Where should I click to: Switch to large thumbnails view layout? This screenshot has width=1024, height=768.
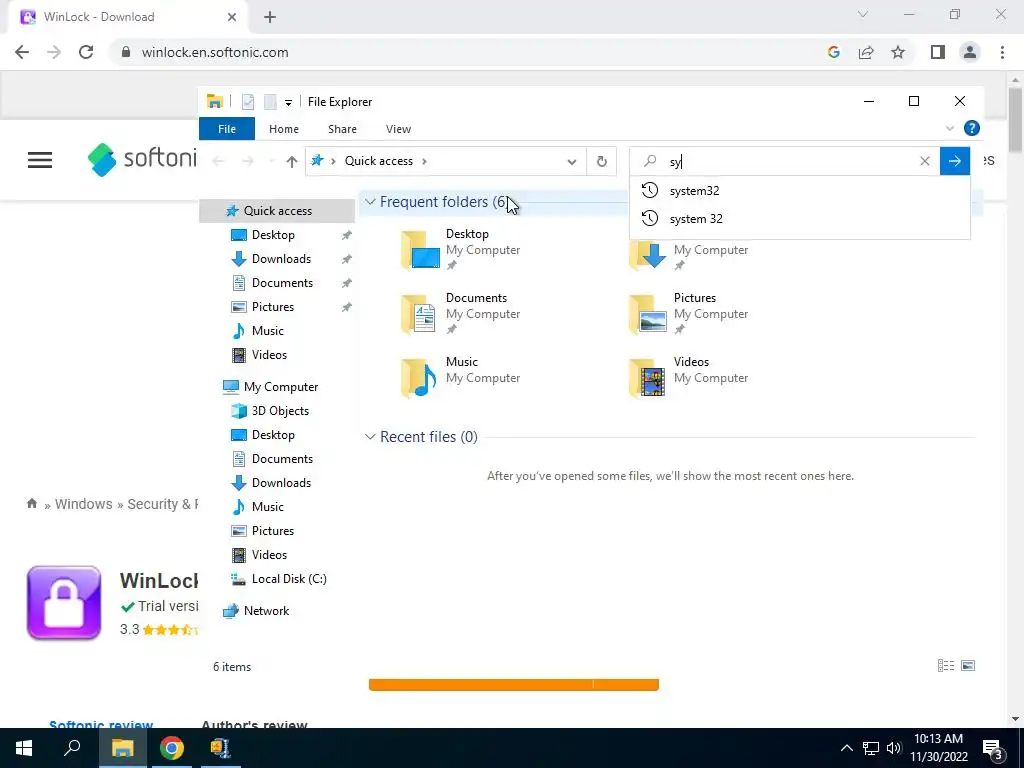click(968, 665)
